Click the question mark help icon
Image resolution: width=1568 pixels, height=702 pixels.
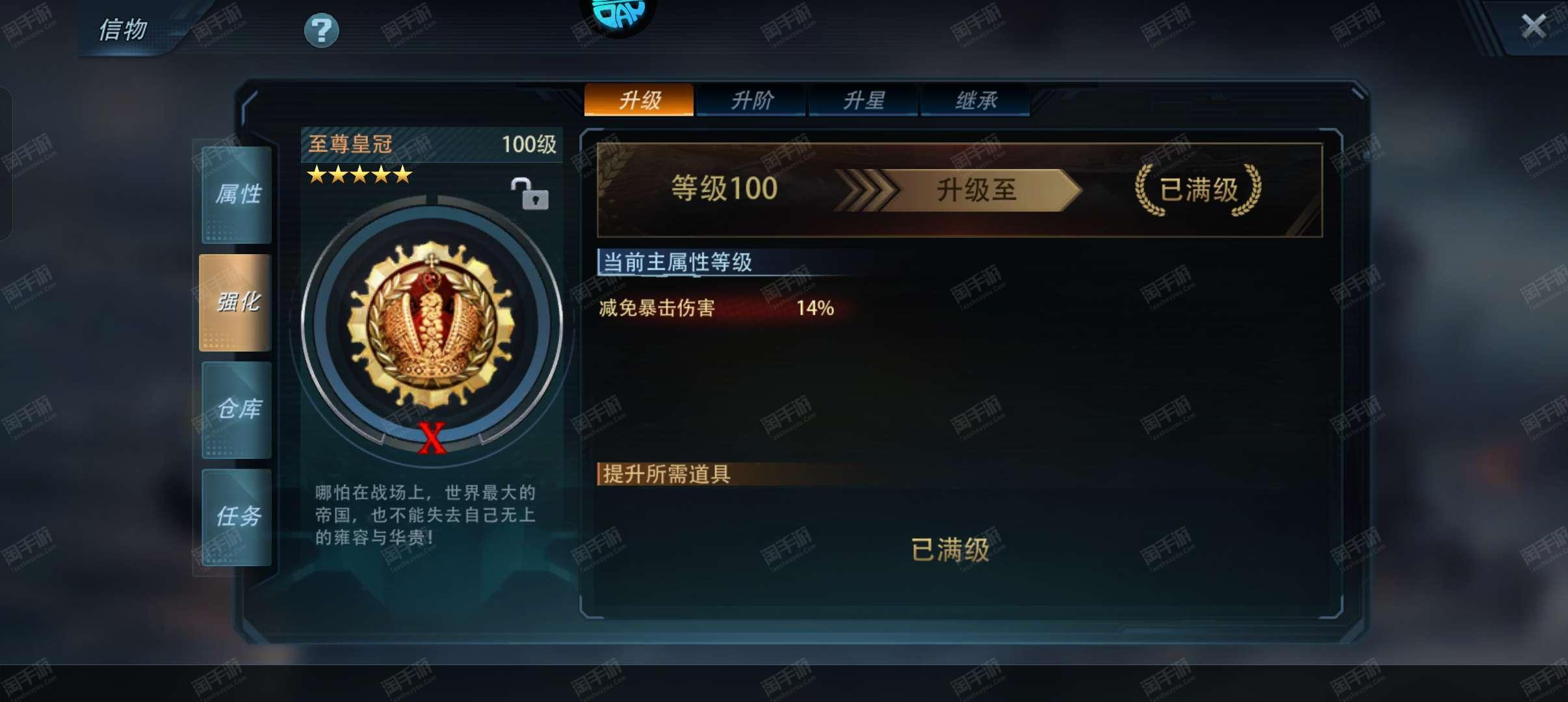click(x=322, y=30)
